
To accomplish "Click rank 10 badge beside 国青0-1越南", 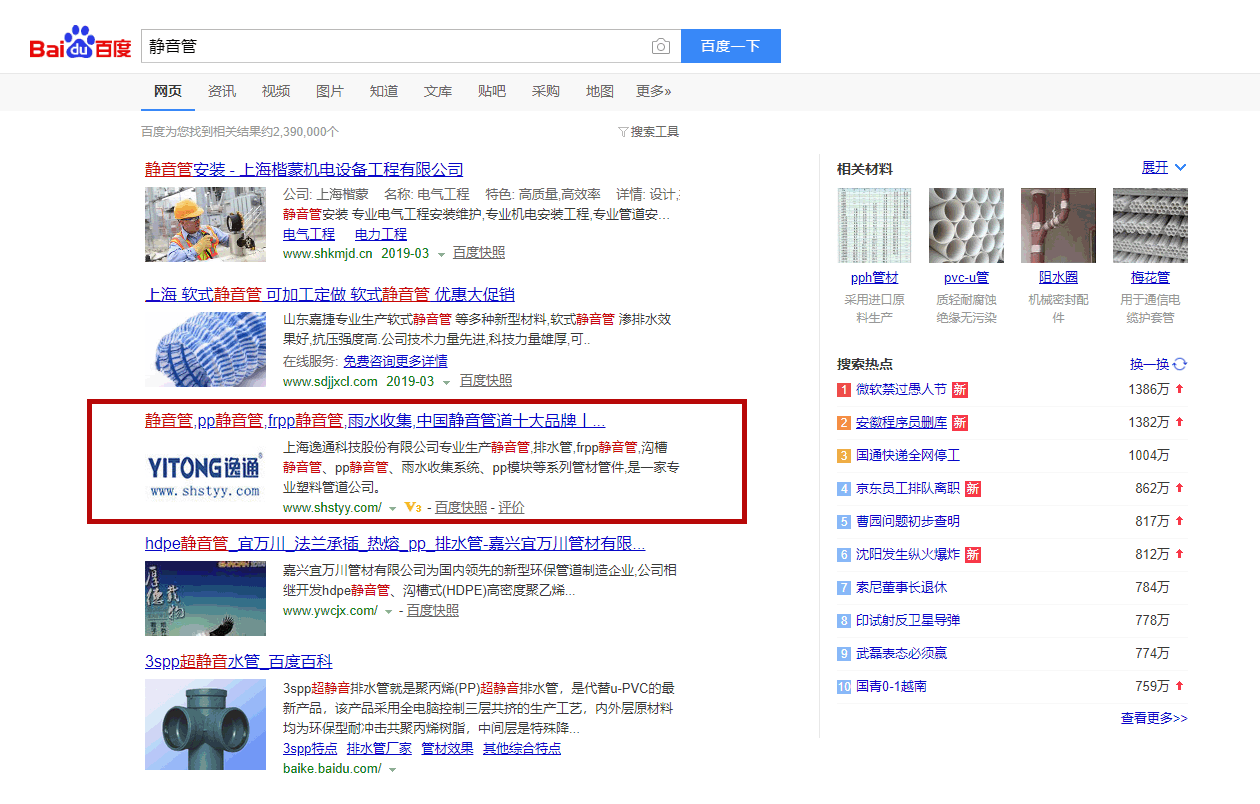I will point(844,687).
